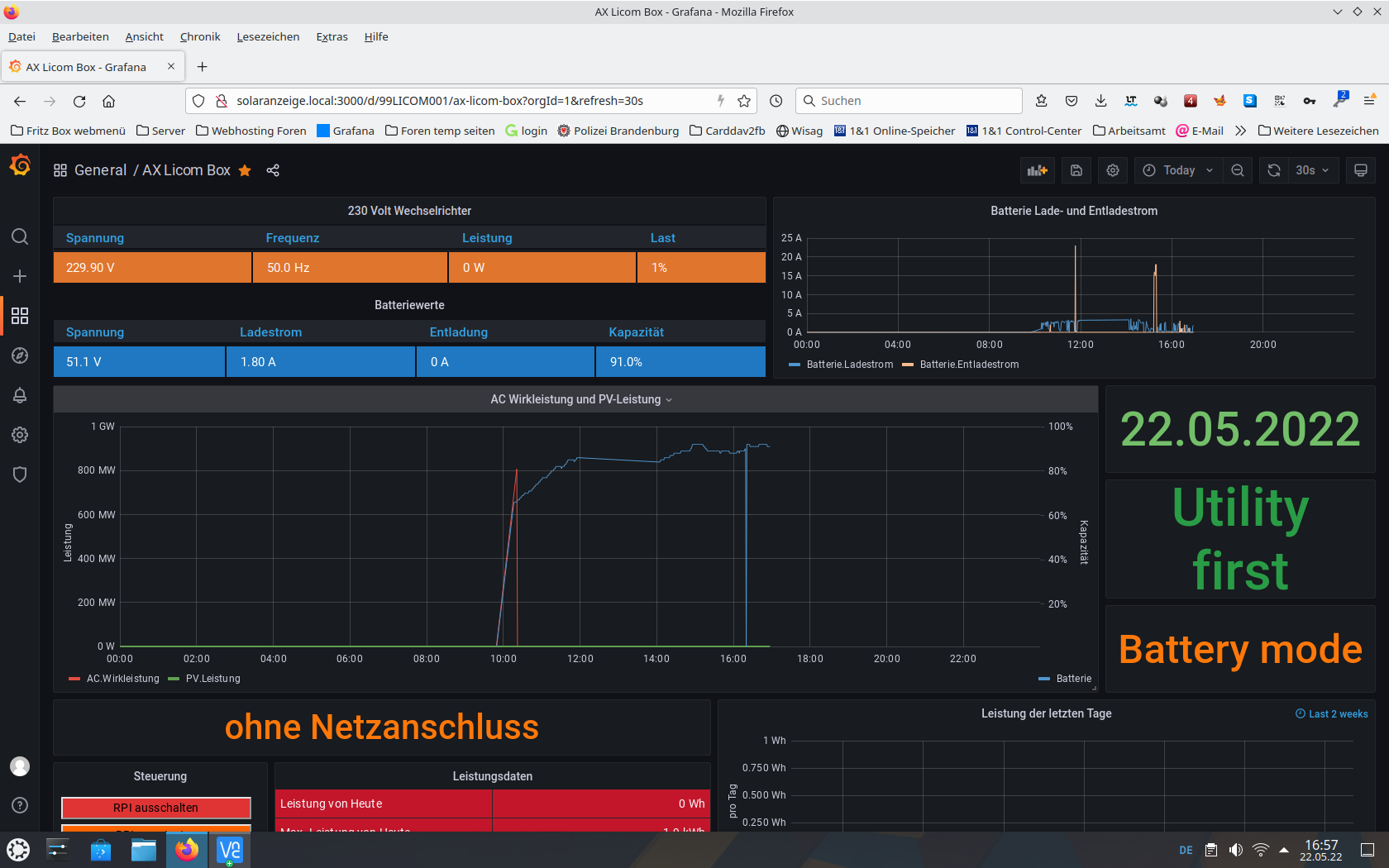Open the Grafana bookmark in the bookmarks bar
Viewport: 1389px width, 868px height.
tap(346, 131)
